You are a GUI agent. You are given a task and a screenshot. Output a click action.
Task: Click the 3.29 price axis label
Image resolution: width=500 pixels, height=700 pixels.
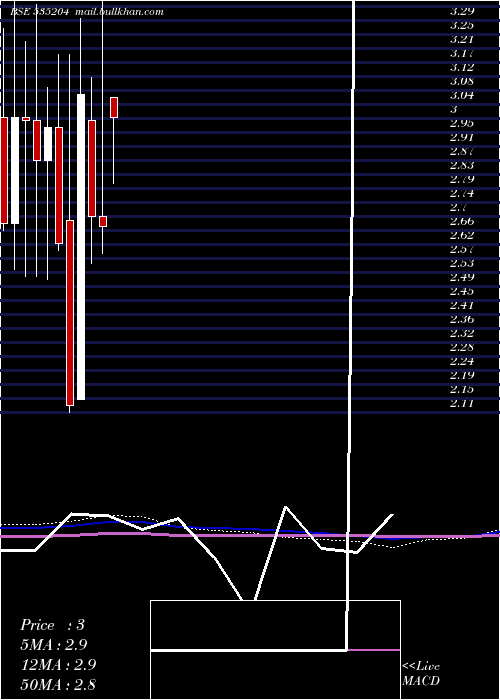[462, 11]
